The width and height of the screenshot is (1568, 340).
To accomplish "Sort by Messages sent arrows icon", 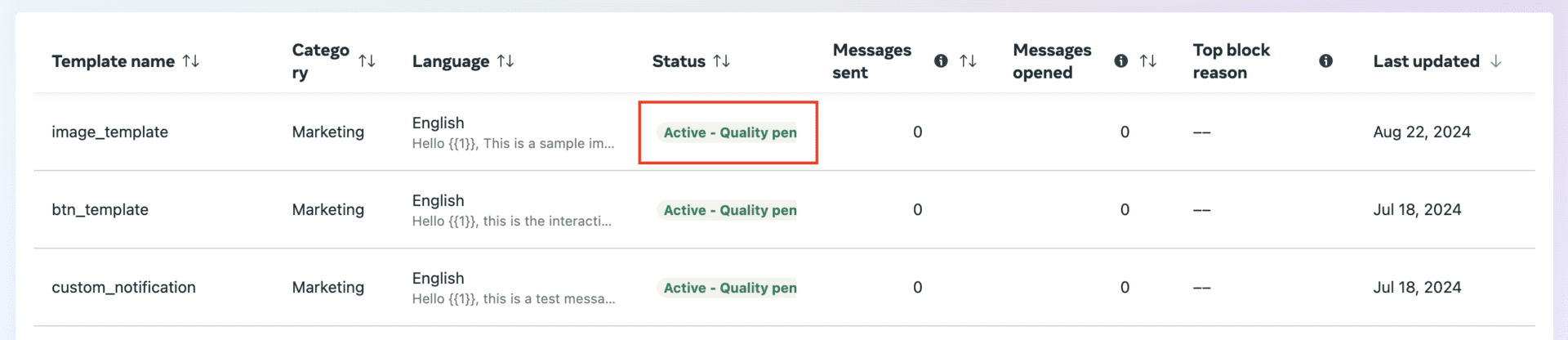I will [x=968, y=61].
